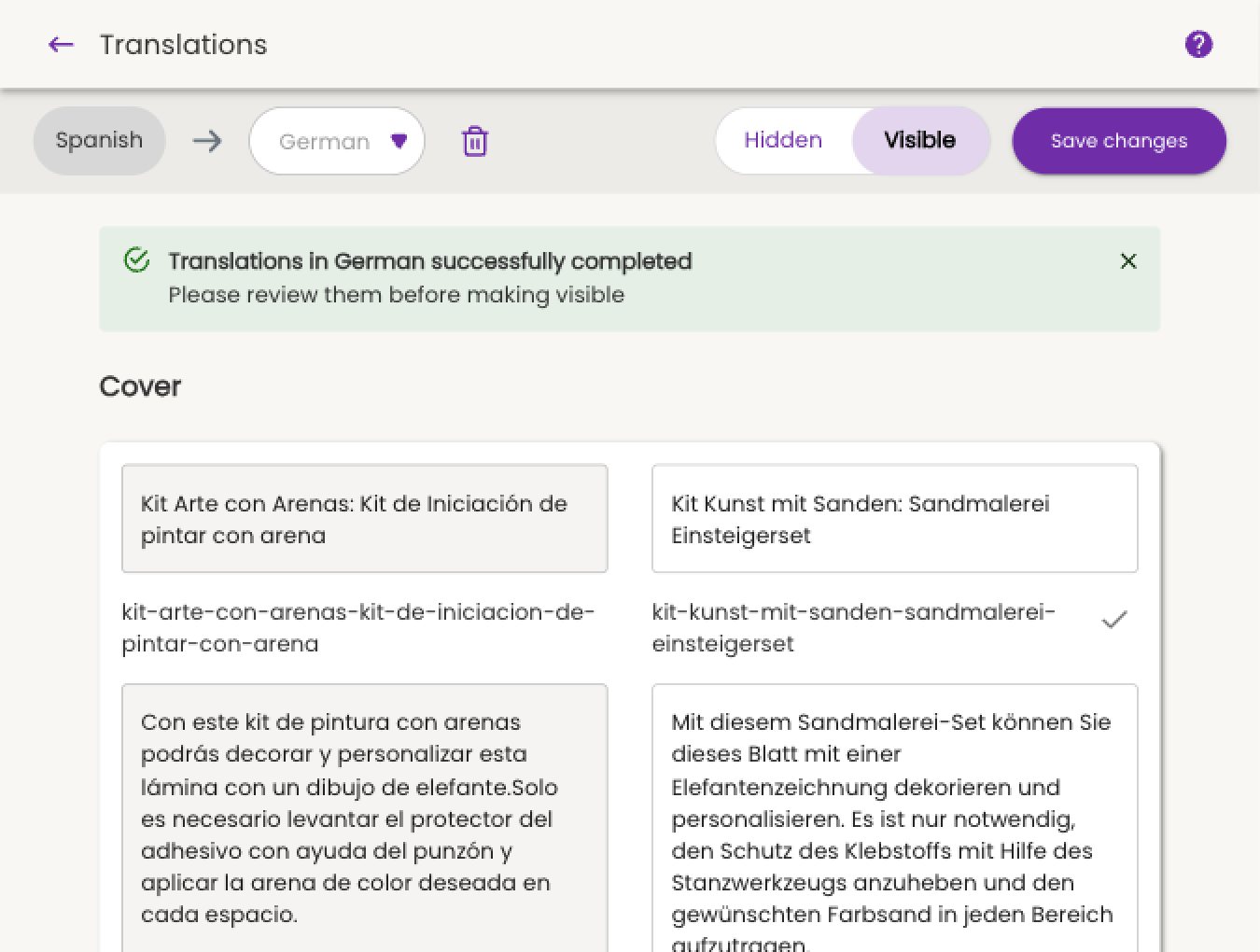Select the Spanish source language chip
The height and width of the screenshot is (952, 1260).
(99, 140)
